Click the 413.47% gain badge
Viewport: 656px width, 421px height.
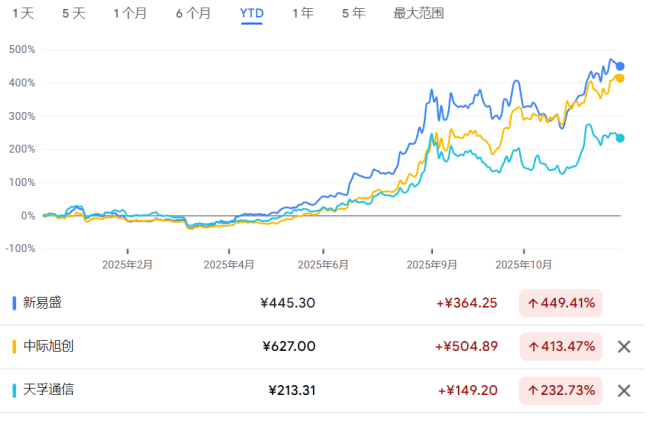coord(560,347)
